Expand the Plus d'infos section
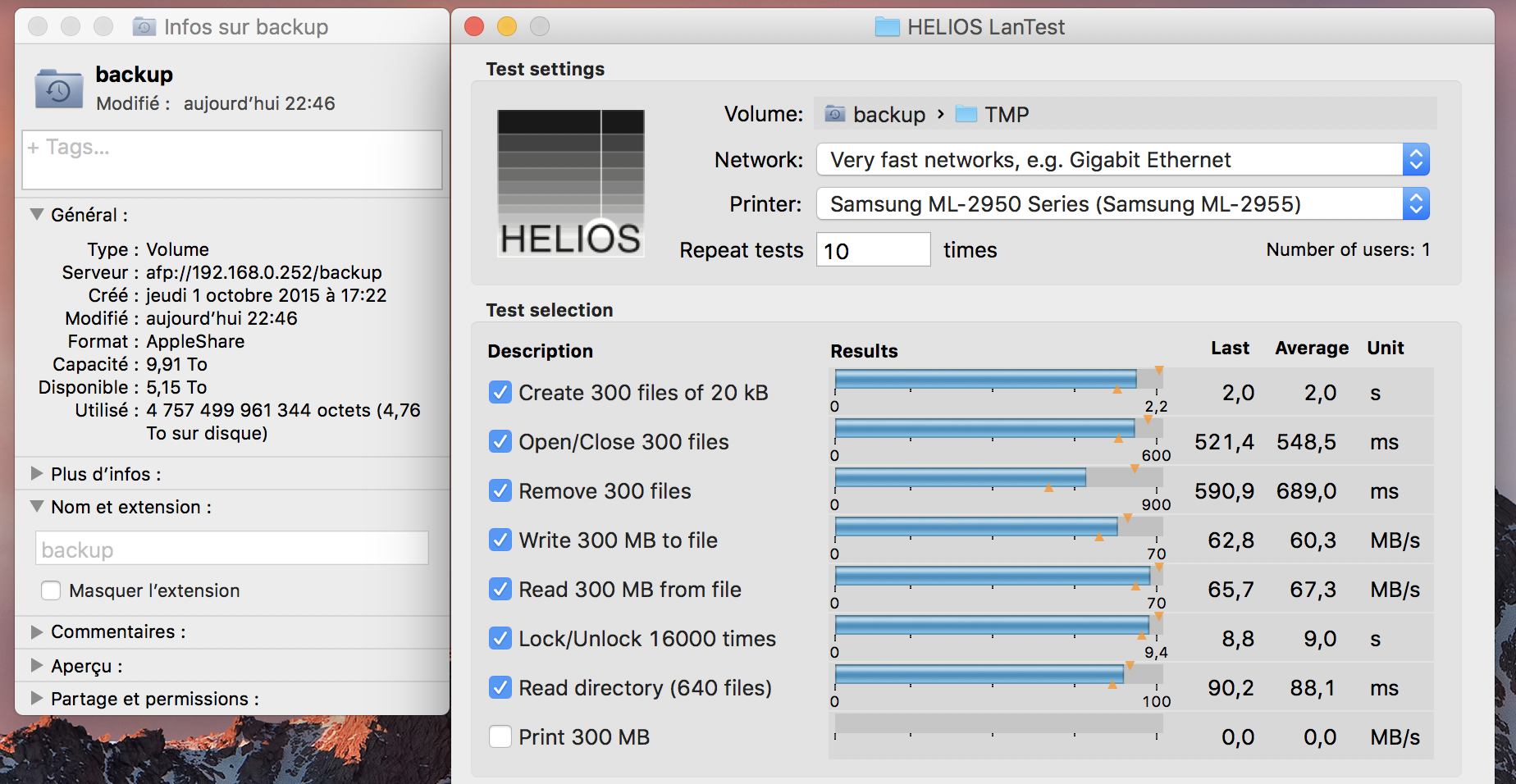Viewport: 1516px width, 784px height. (x=37, y=473)
